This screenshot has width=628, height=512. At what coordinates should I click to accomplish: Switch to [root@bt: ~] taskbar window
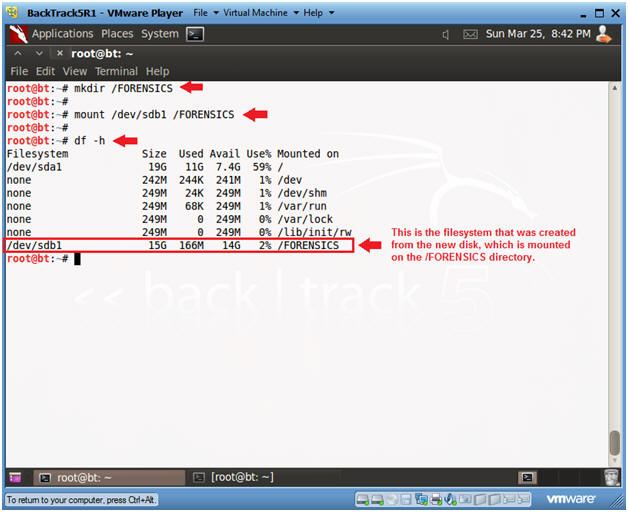233,478
